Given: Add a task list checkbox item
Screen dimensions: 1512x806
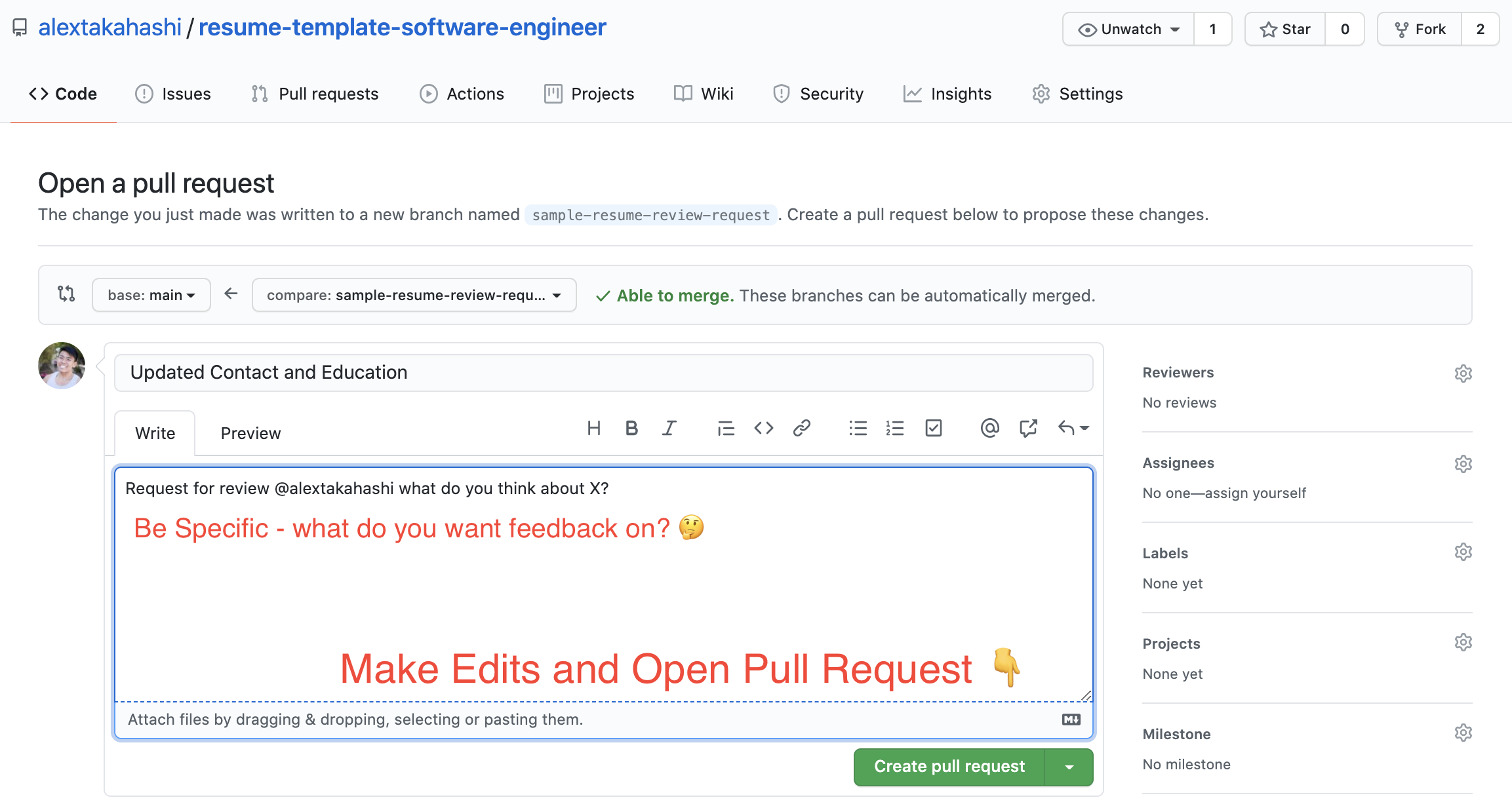Looking at the screenshot, I should 933,429.
